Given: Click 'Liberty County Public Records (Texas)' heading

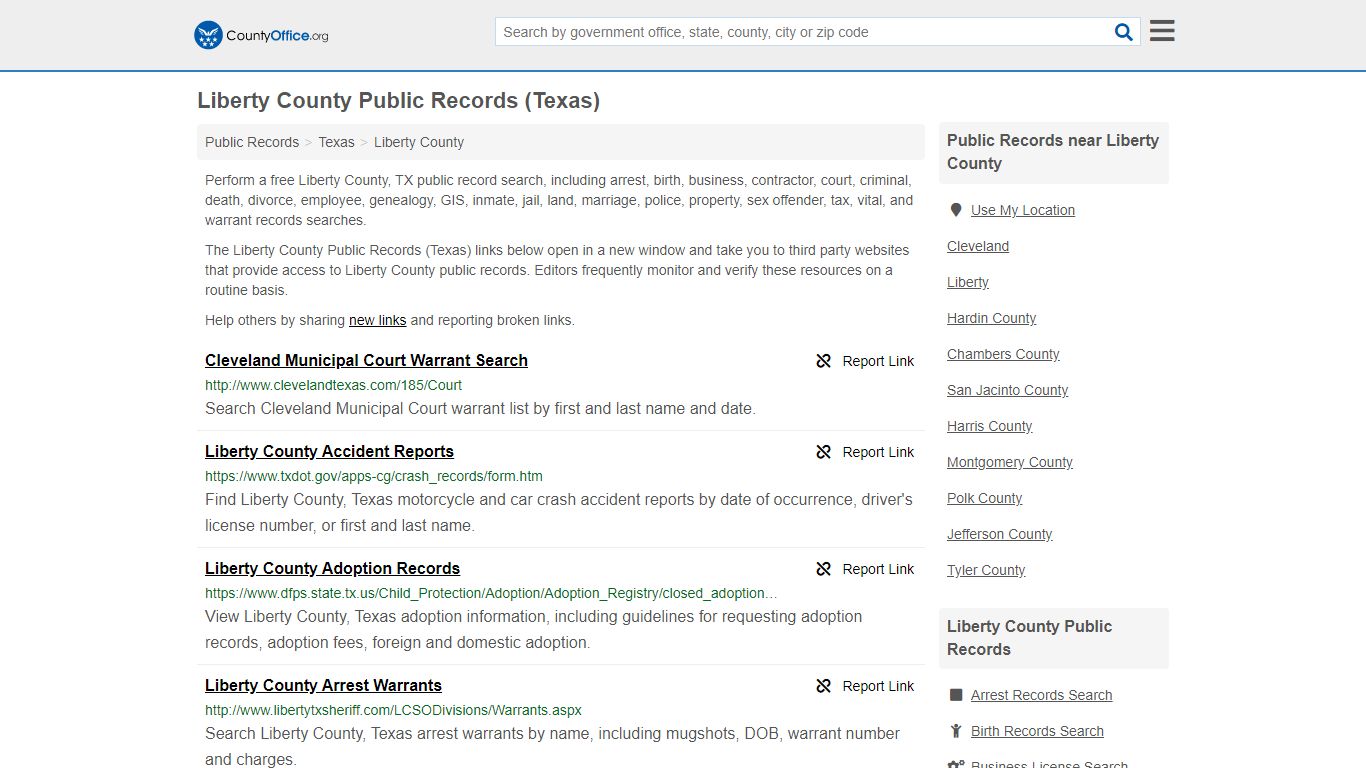Looking at the screenshot, I should (x=398, y=100).
